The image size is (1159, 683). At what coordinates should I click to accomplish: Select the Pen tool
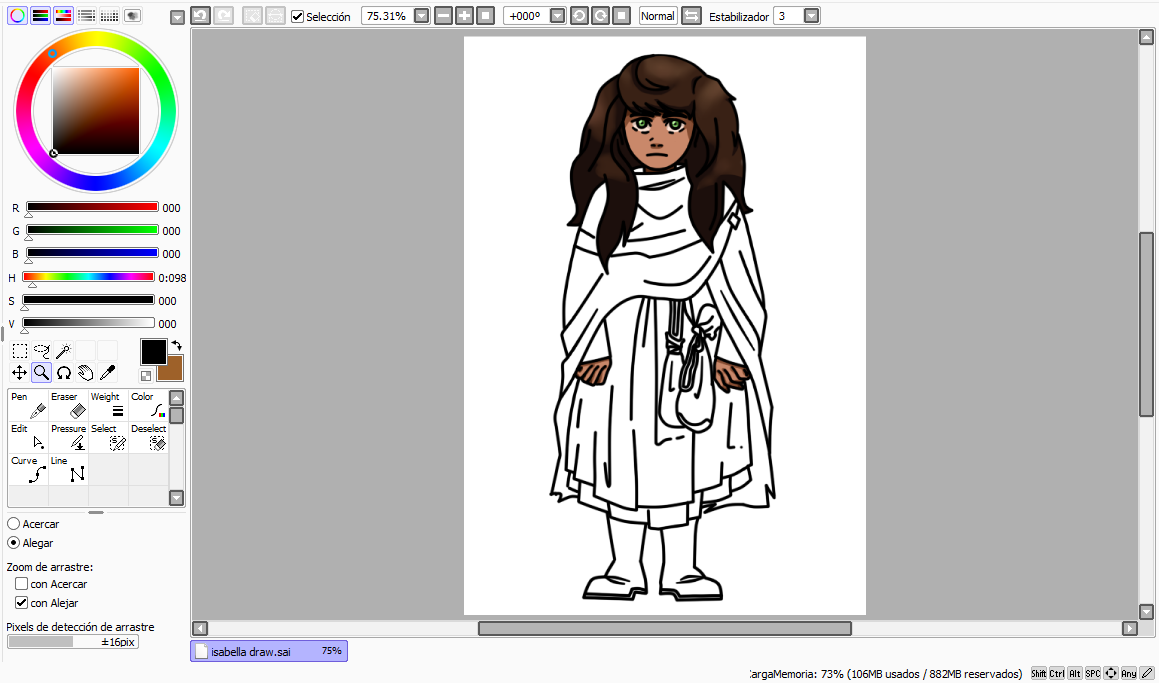coord(28,405)
